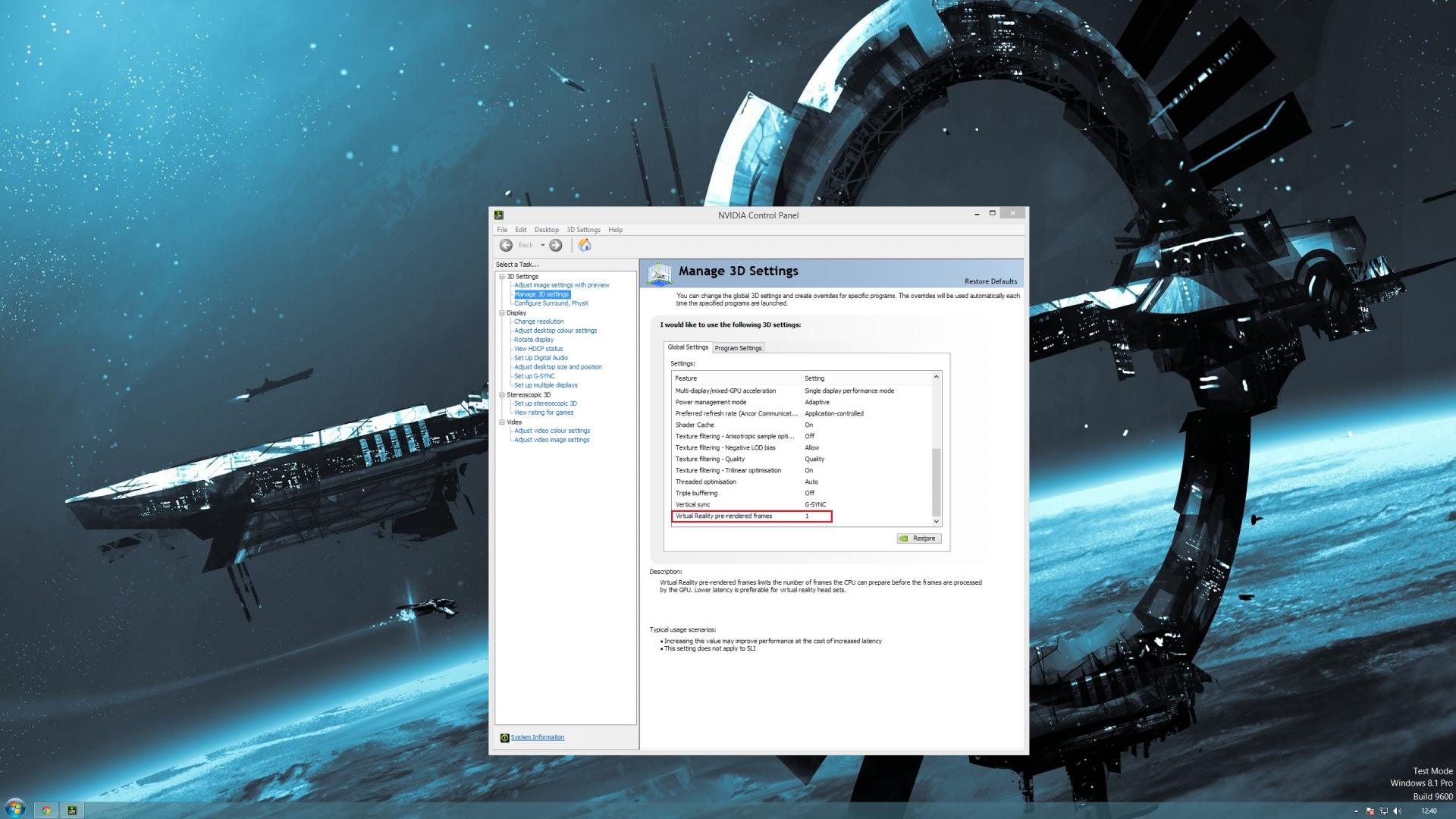The height and width of the screenshot is (819, 1456).
Task: Open Adjust desktop colour settings
Action: tap(556, 331)
